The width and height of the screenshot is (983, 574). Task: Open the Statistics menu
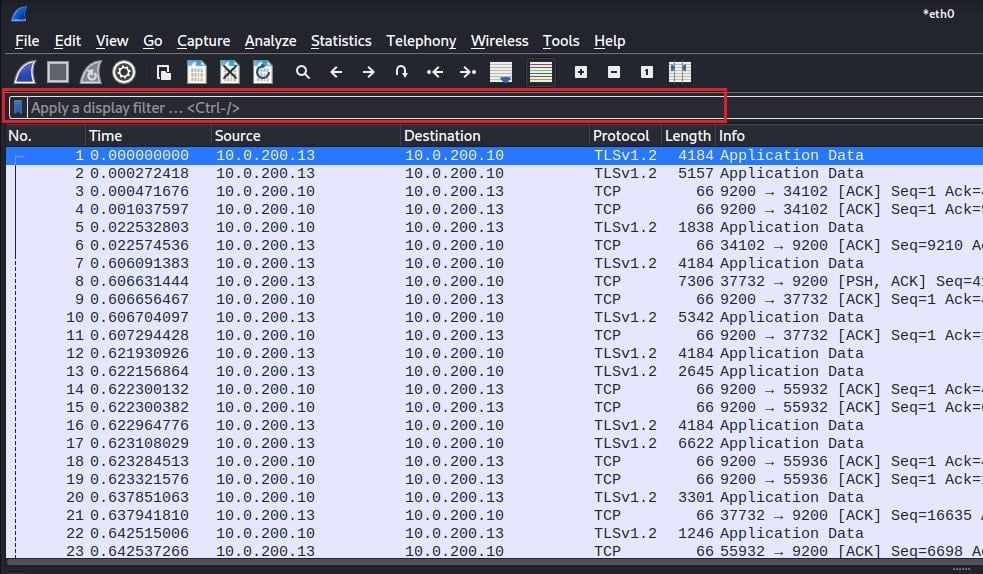(x=341, y=41)
